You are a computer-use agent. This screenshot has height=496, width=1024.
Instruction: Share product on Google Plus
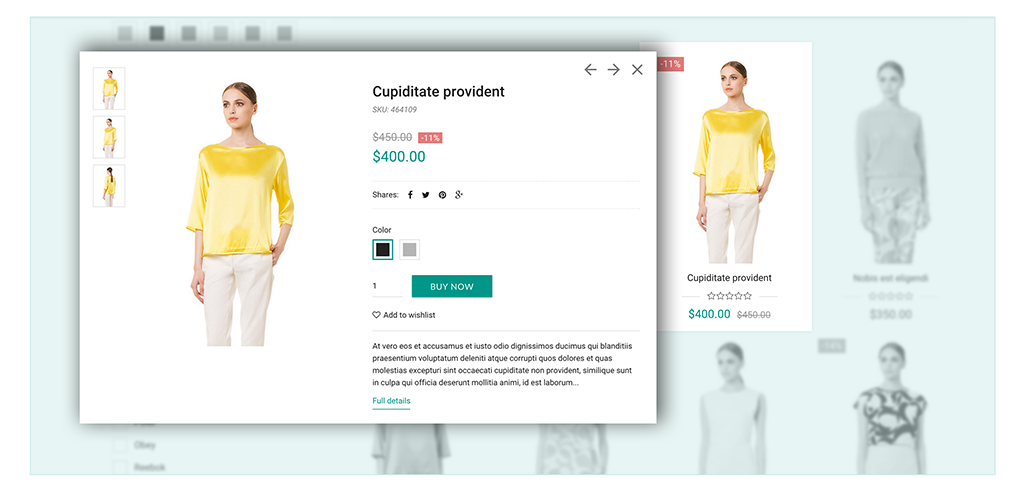pos(459,194)
